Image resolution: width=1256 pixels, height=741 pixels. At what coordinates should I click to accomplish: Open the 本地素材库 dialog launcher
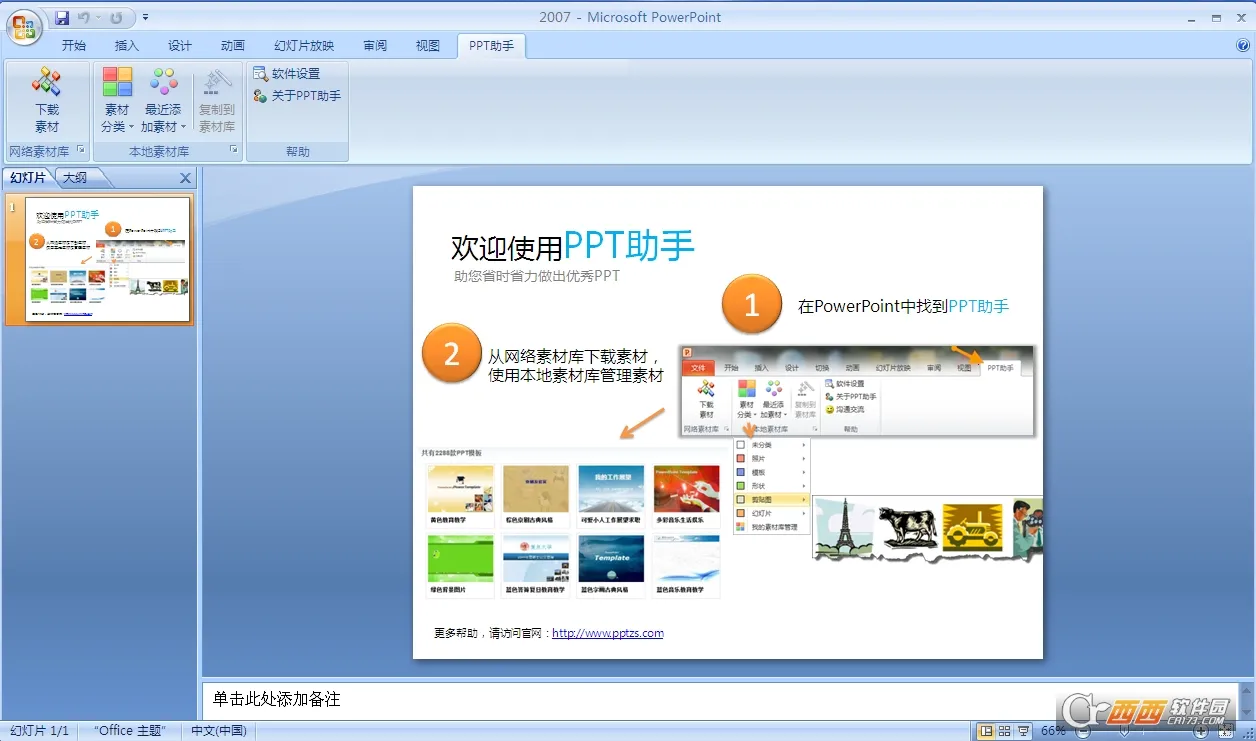click(x=233, y=150)
